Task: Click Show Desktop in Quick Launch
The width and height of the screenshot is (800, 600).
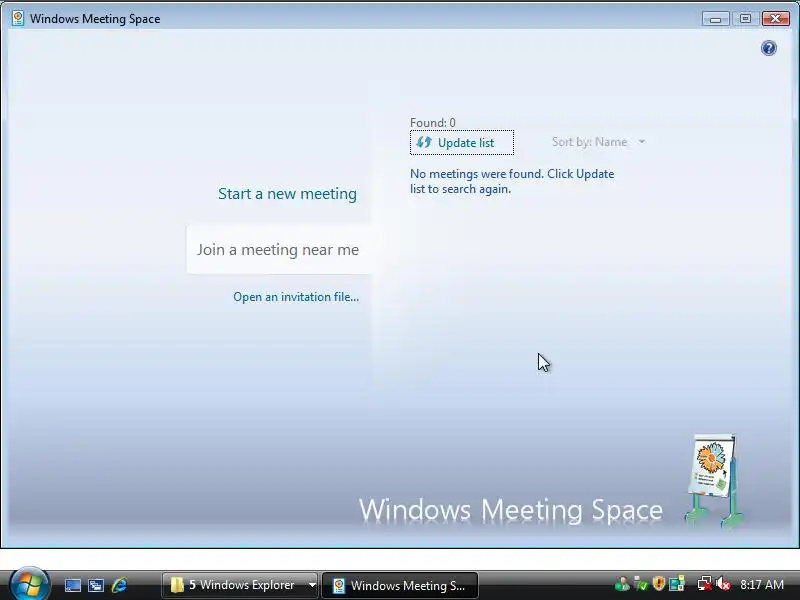Action: tap(72, 585)
